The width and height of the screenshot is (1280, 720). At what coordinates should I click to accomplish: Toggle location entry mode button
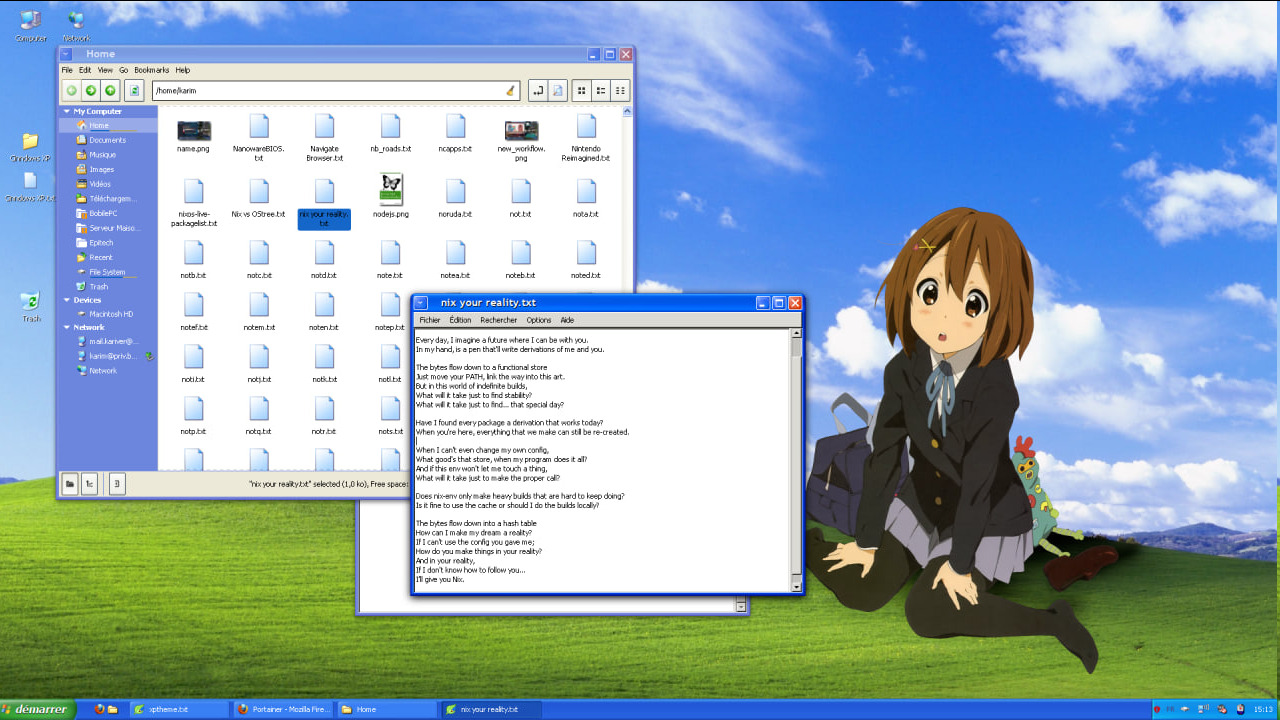[x=538, y=91]
